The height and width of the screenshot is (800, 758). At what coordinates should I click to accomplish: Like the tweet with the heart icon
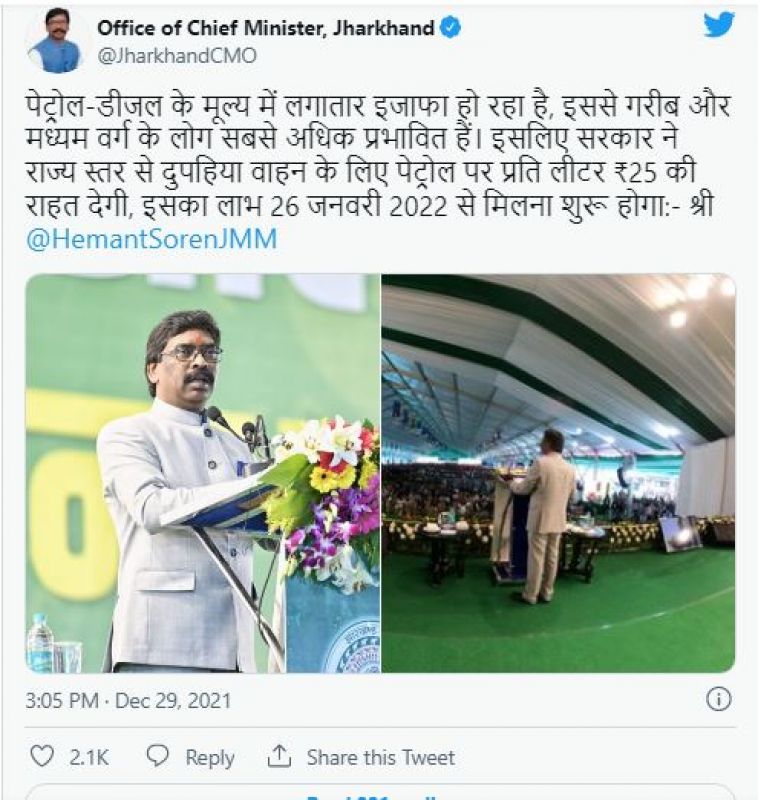[x=42, y=756]
